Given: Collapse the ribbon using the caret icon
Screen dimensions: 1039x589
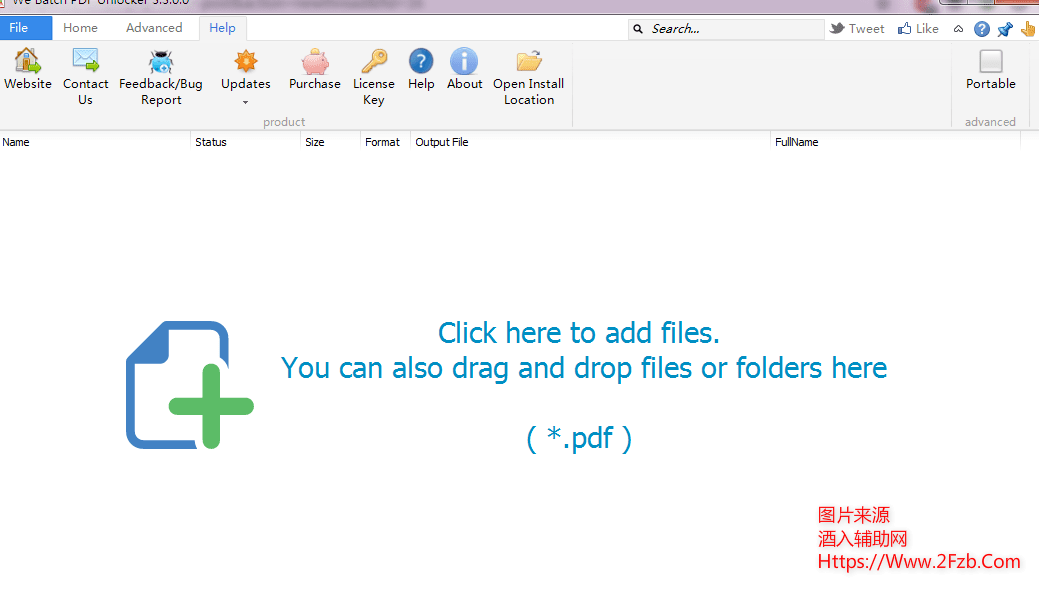Looking at the screenshot, I should tap(959, 29).
